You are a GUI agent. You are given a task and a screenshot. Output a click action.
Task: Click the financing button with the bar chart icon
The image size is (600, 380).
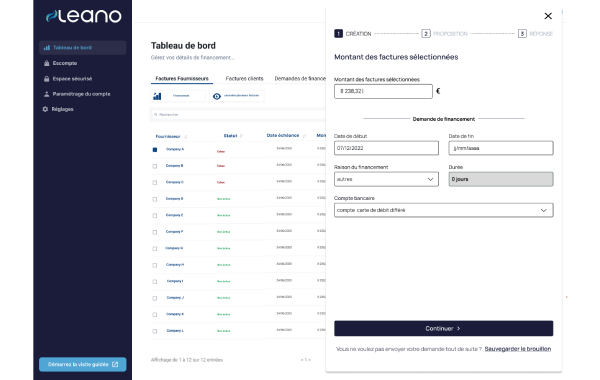pyautogui.click(x=178, y=96)
